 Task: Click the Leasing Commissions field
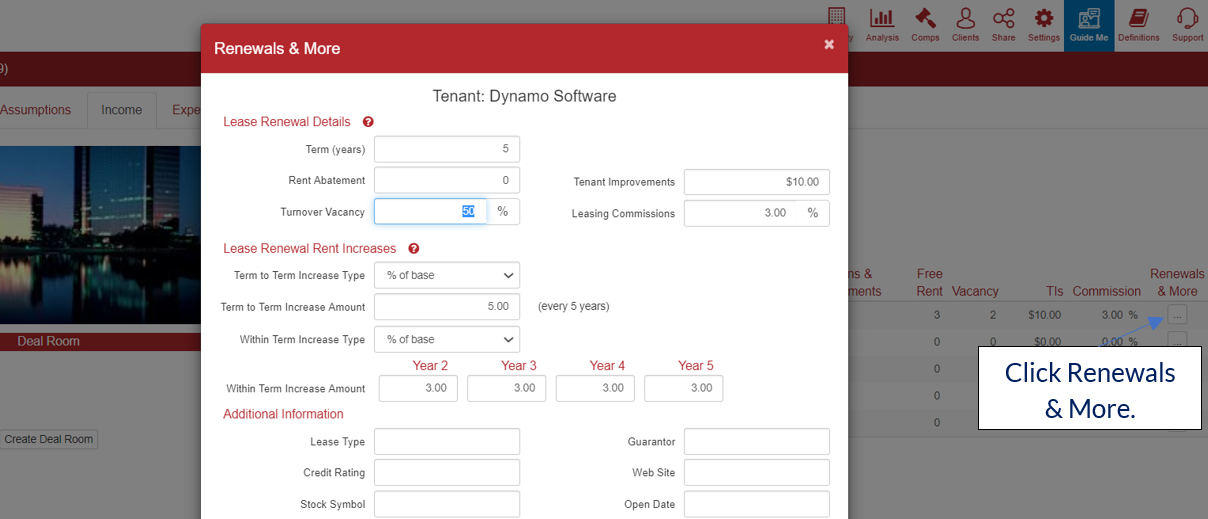[741, 213]
